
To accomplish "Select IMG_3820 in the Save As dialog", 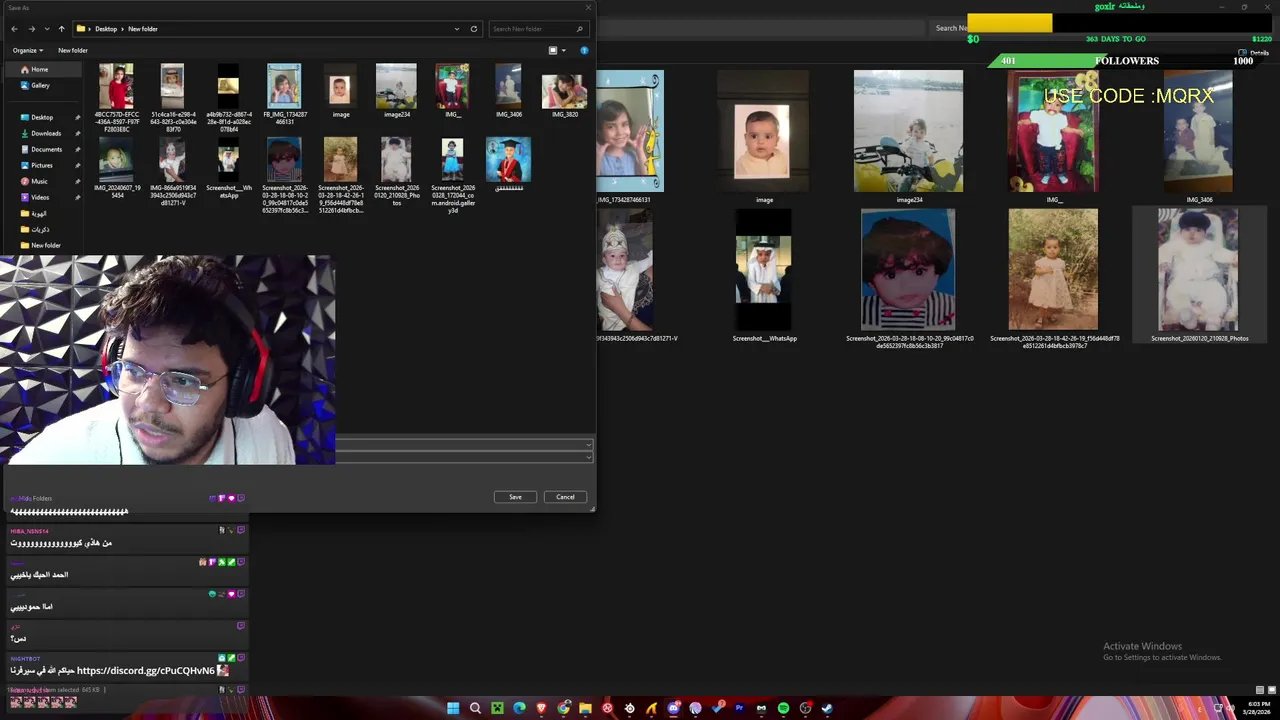I will pyautogui.click(x=564, y=91).
